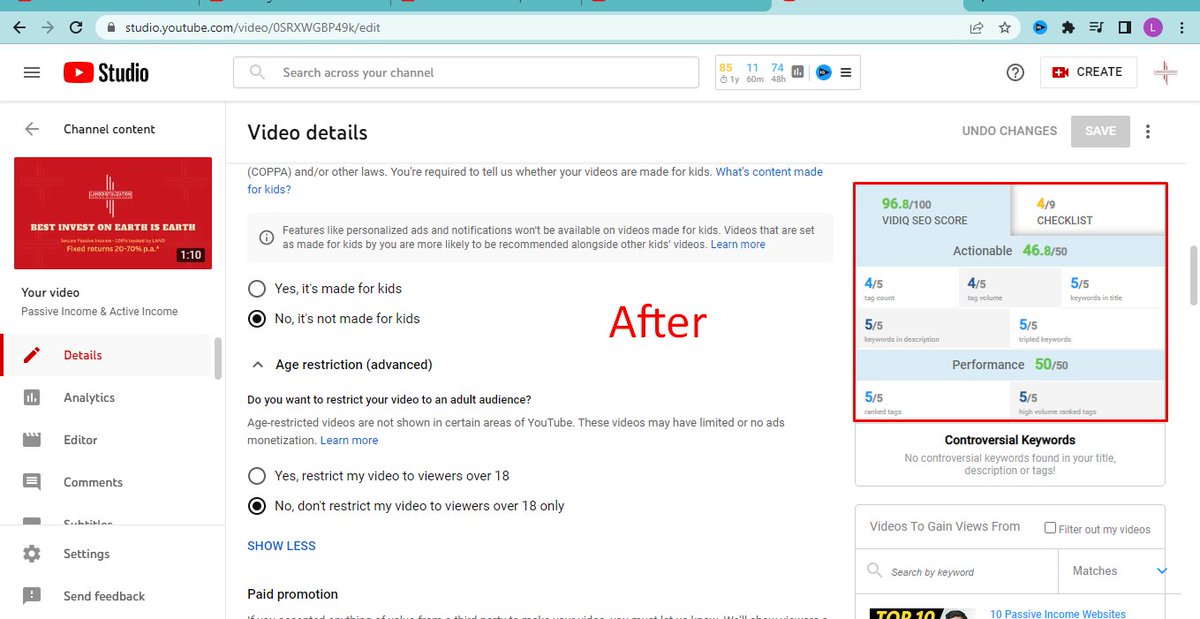The image size is (1200, 619).
Task: Click the left sidebar scrollbar
Action: point(218,358)
